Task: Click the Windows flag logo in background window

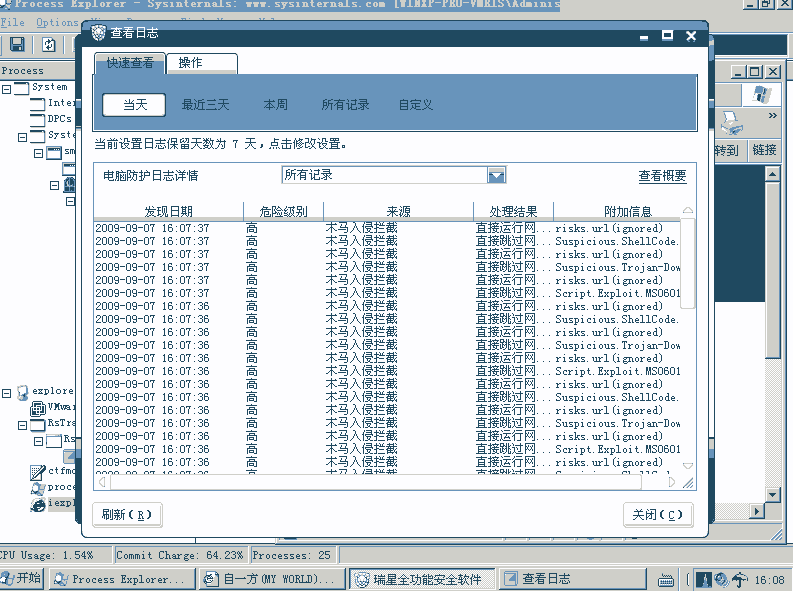Action: pyautogui.click(x=762, y=95)
